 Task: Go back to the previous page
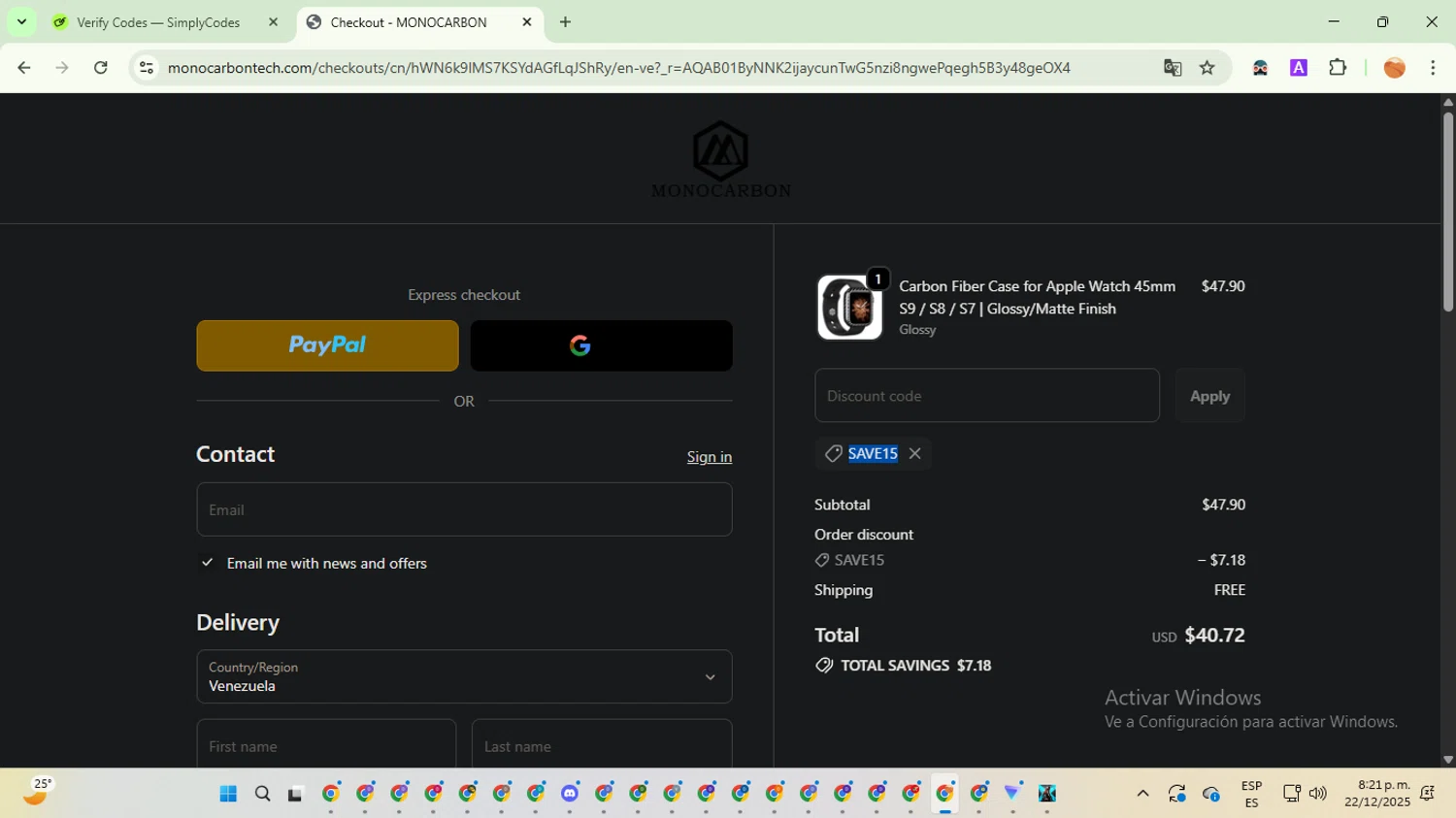pos(24,68)
